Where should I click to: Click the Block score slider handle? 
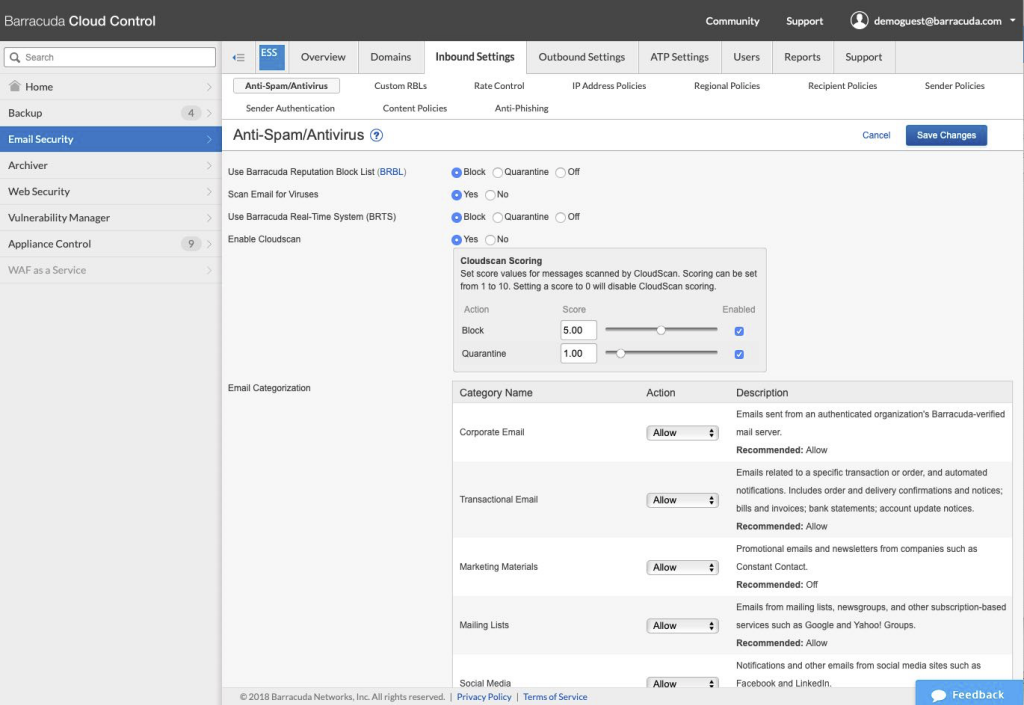coord(661,330)
